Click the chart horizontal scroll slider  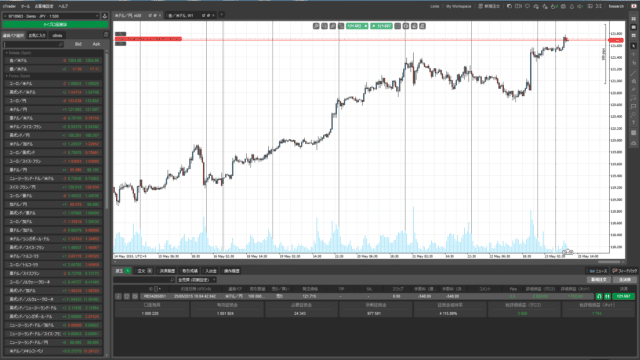[x=609, y=262]
